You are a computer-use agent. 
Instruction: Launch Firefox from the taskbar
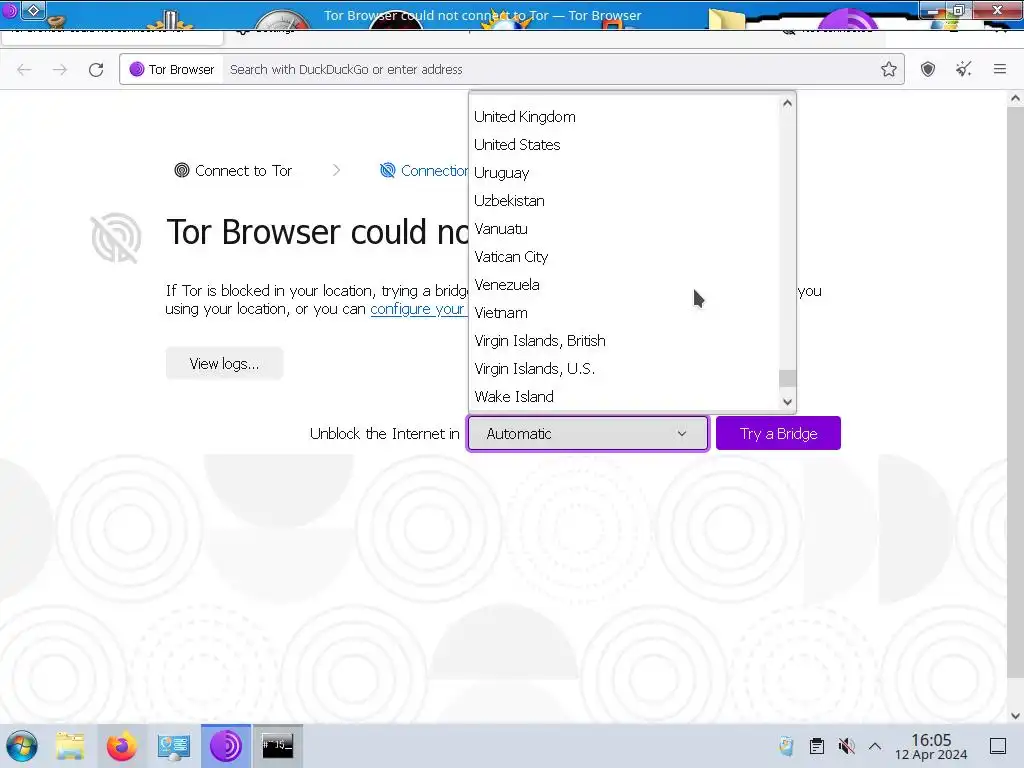coord(121,746)
